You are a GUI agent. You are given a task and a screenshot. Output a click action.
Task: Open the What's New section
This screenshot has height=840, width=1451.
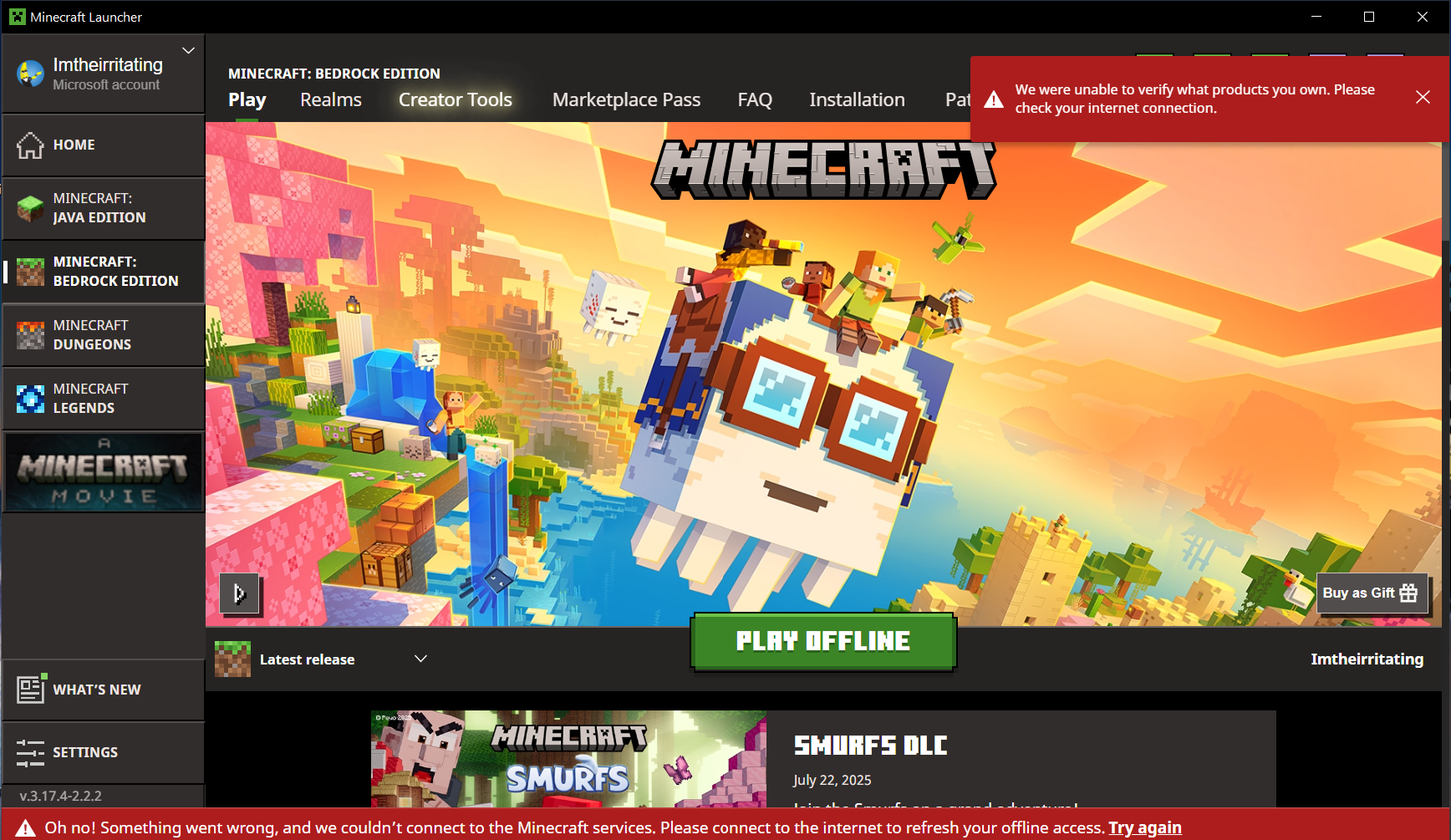click(x=104, y=690)
